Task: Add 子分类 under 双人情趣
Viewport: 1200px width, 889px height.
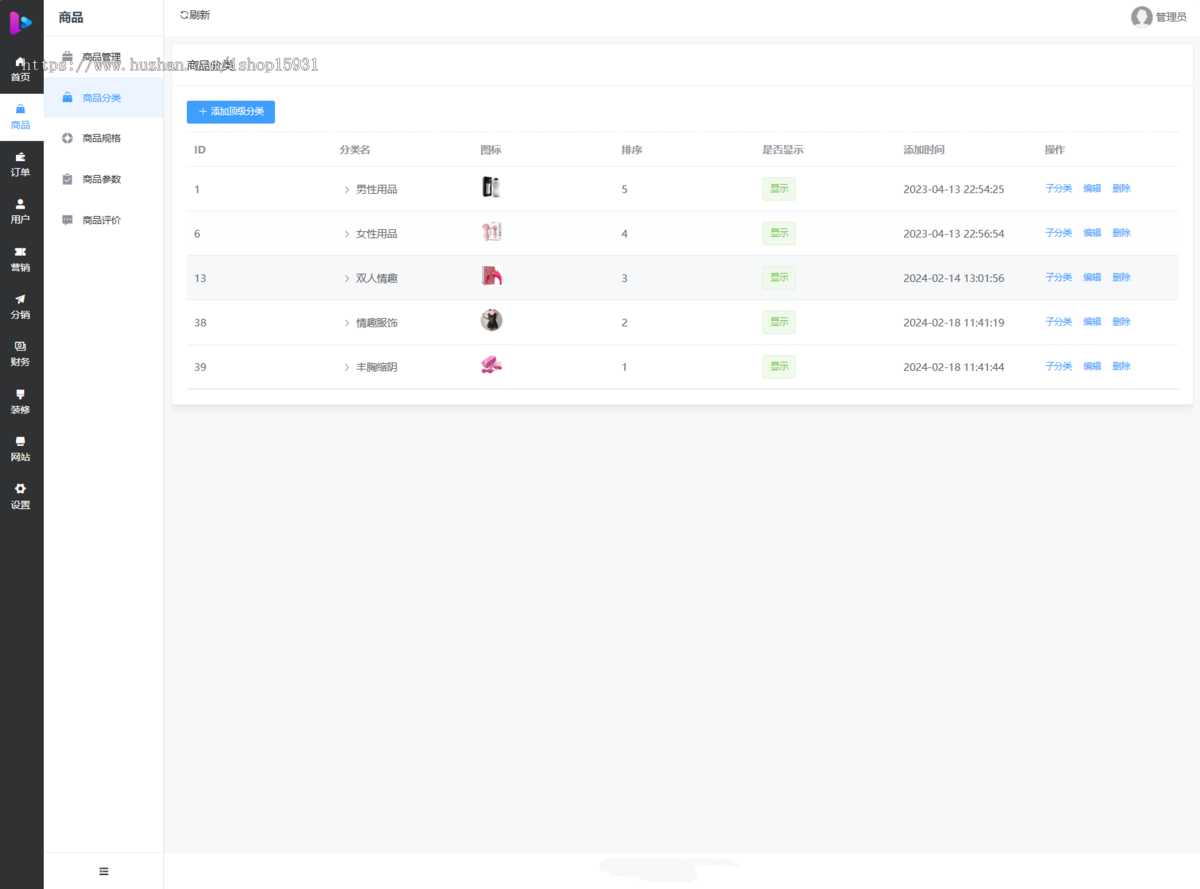Action: [x=1058, y=277]
